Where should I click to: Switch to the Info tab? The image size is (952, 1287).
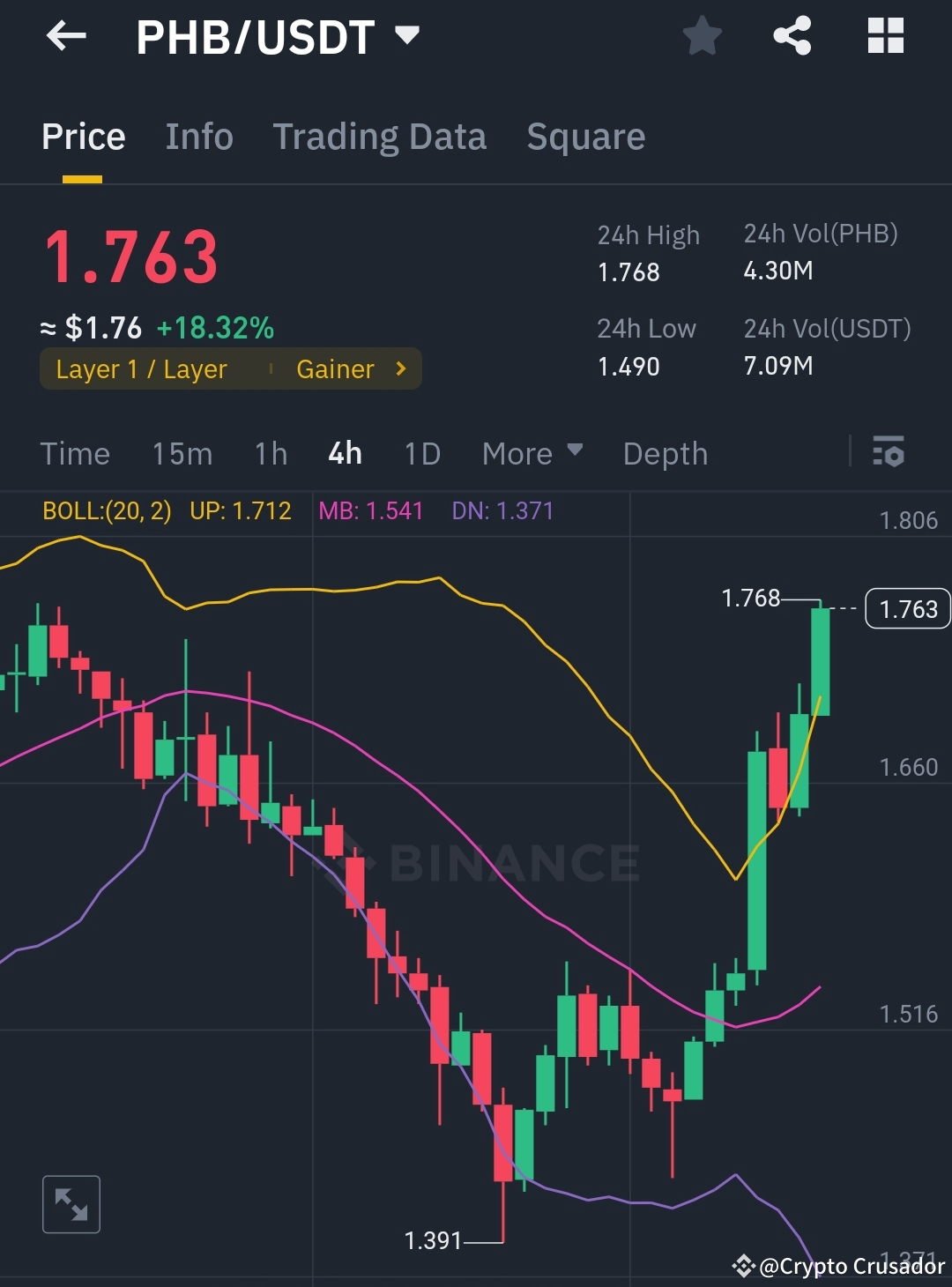pyautogui.click(x=198, y=137)
